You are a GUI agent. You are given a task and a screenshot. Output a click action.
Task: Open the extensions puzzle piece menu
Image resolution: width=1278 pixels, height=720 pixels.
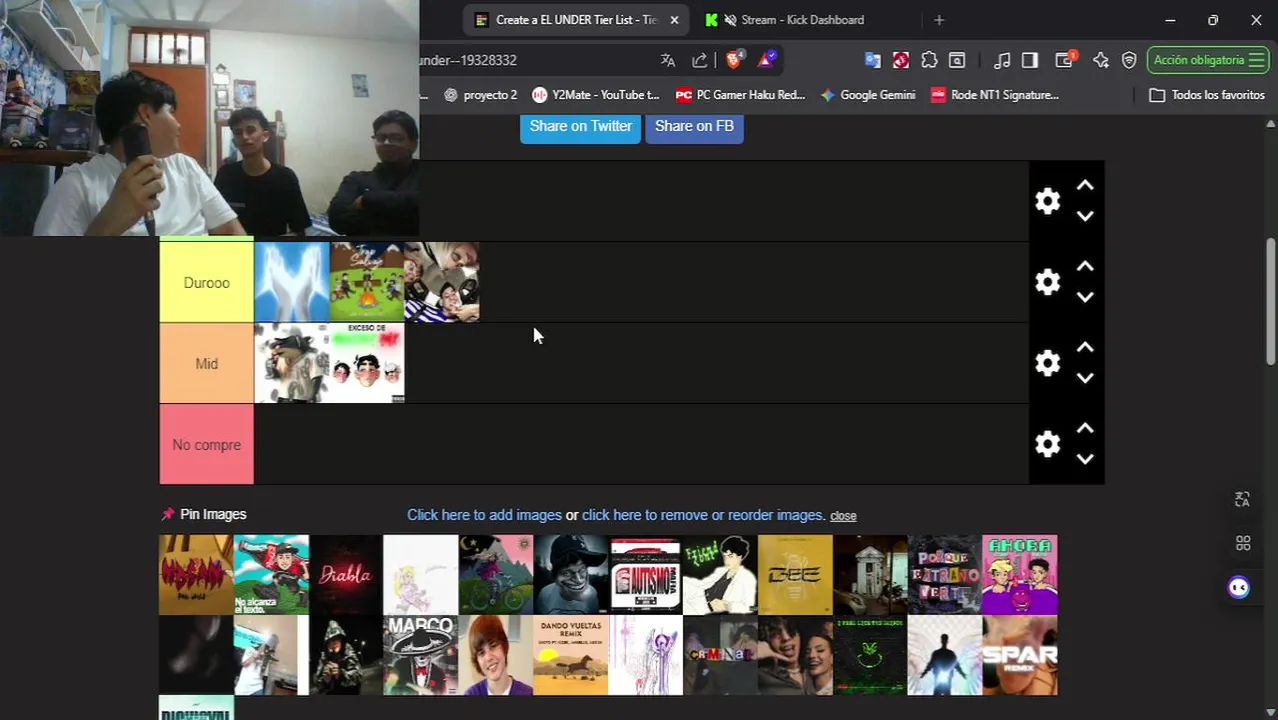[x=929, y=60]
